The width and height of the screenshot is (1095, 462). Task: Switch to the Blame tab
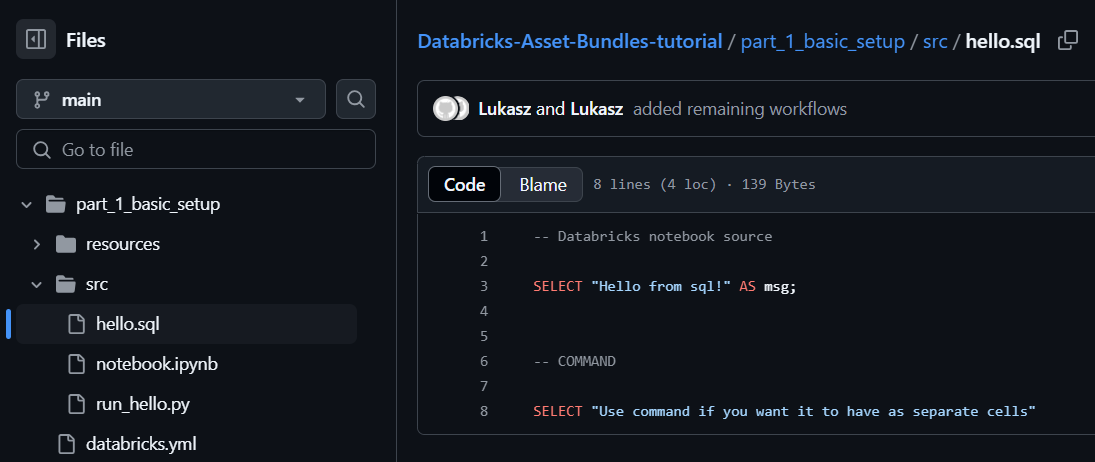click(x=543, y=184)
